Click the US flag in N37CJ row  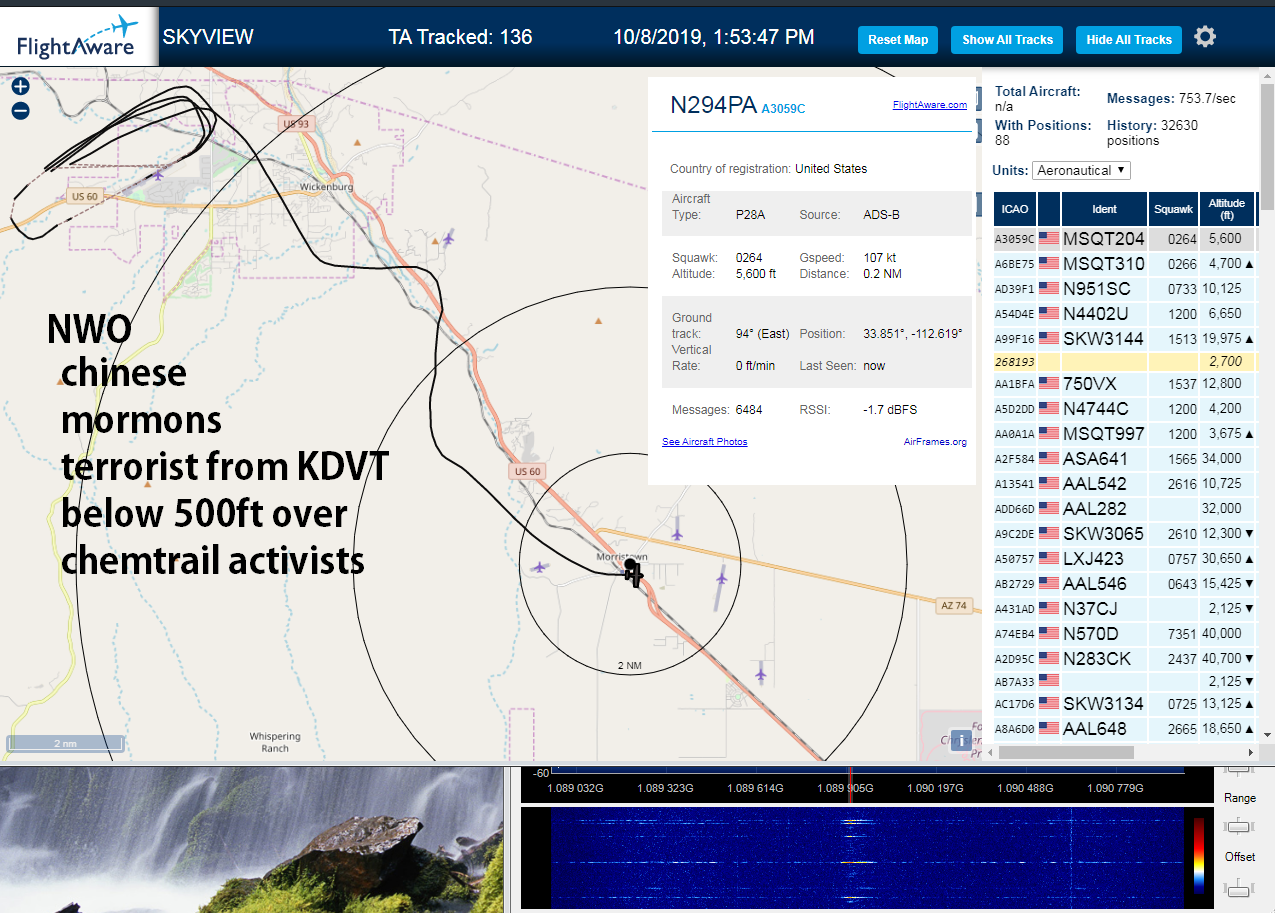[1048, 609]
